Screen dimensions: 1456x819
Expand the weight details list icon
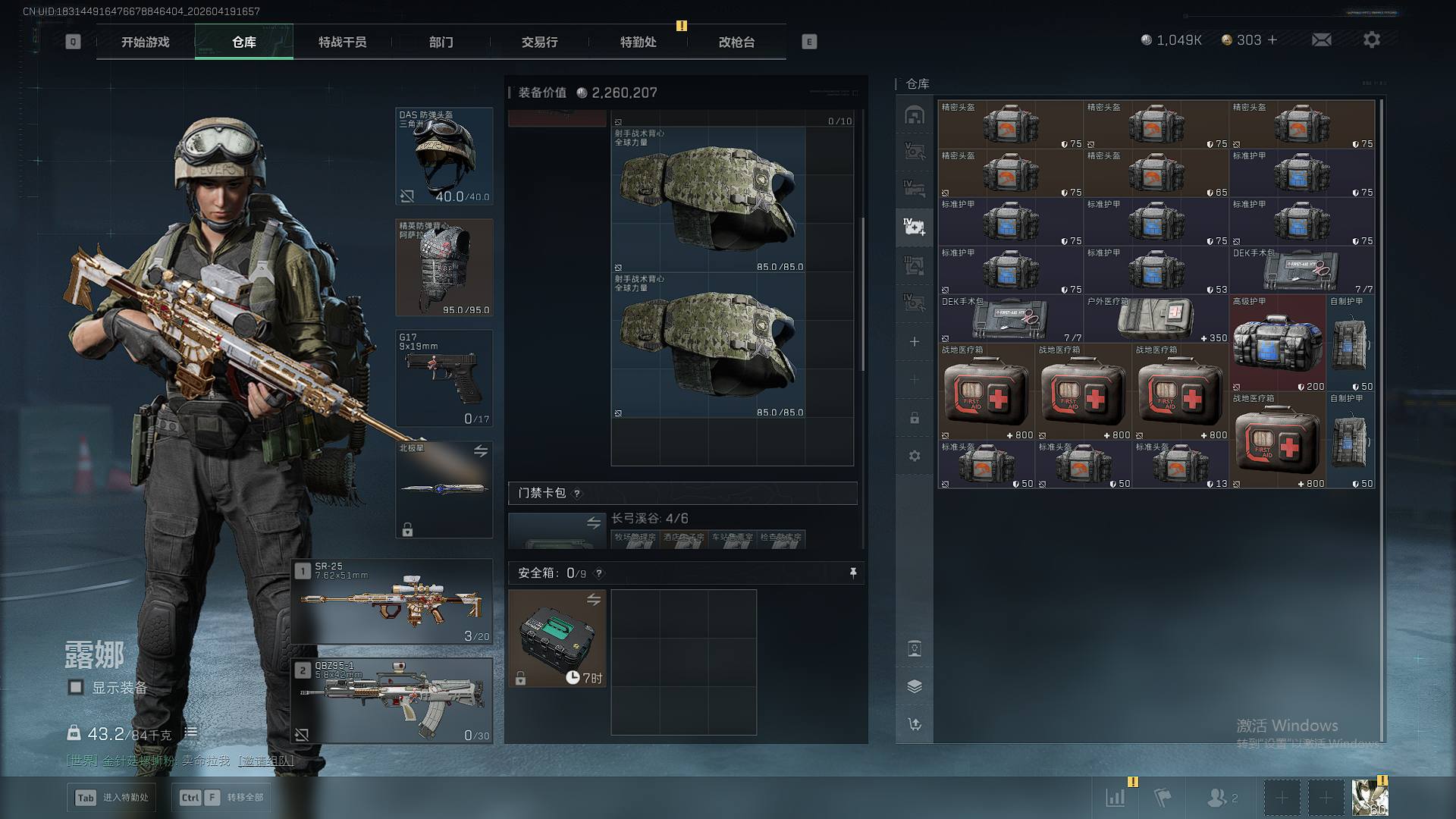click(190, 733)
